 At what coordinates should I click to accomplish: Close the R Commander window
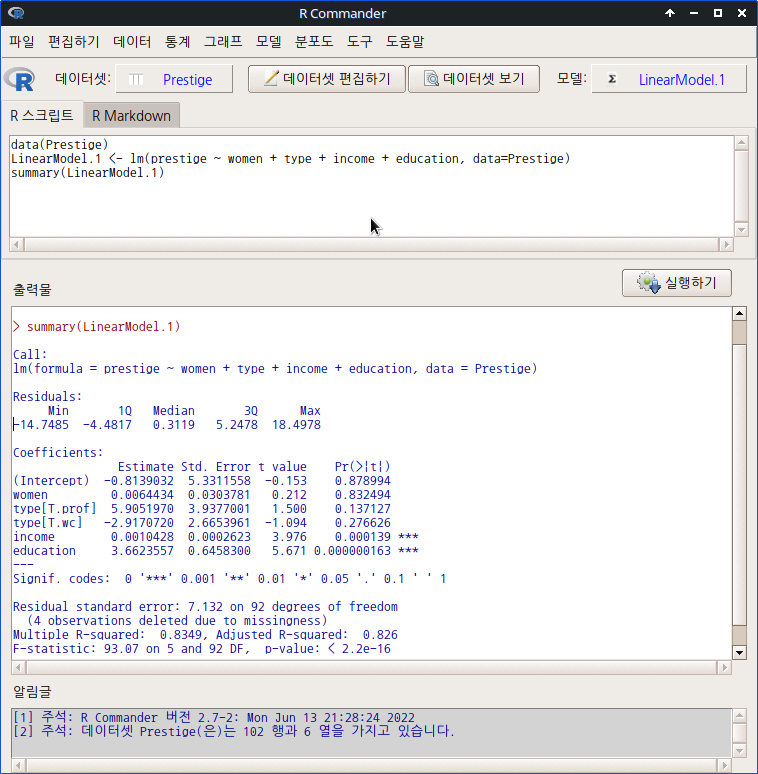742,13
